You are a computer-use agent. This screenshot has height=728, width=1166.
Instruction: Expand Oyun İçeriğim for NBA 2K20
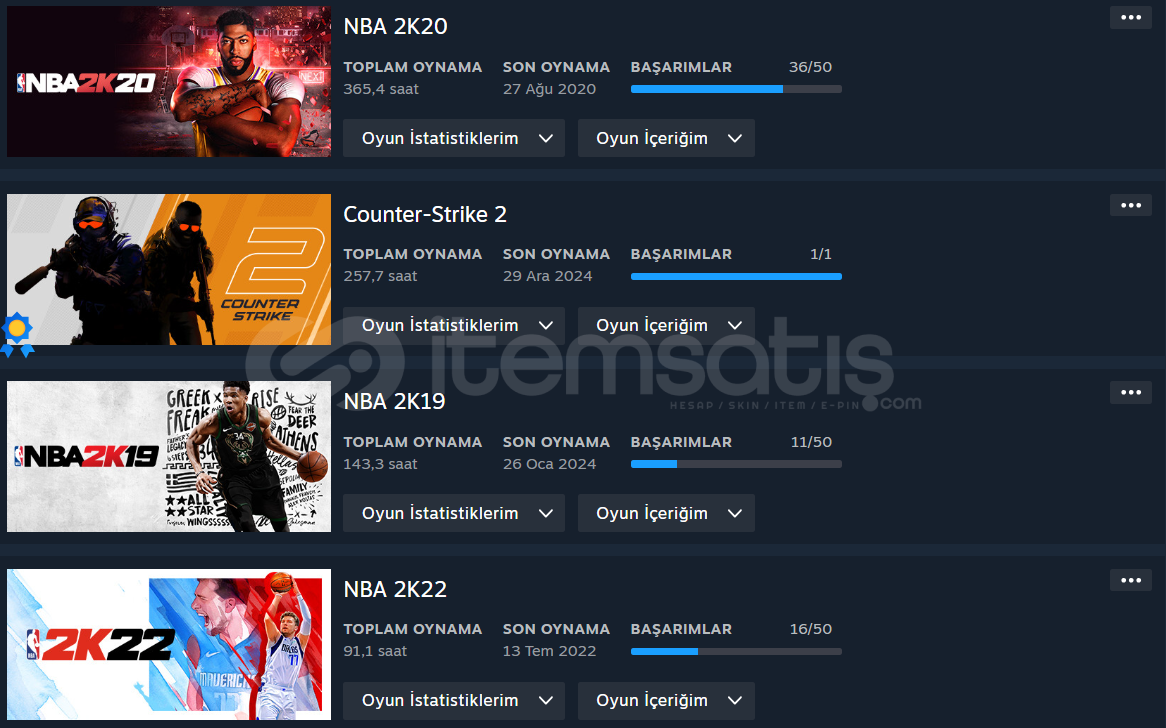pos(666,138)
